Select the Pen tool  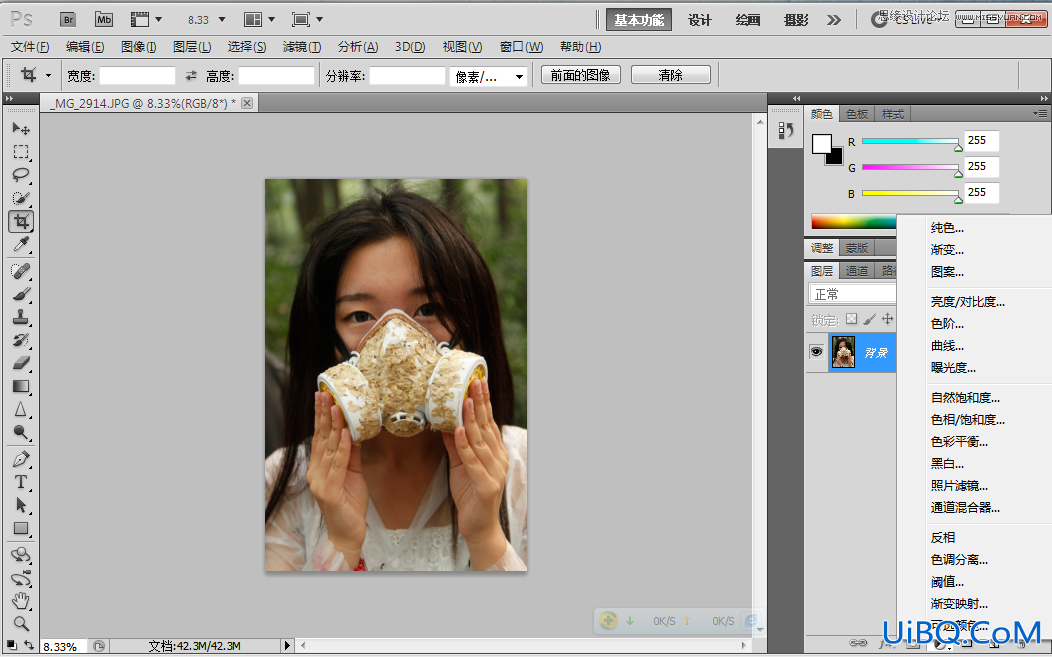(21, 459)
